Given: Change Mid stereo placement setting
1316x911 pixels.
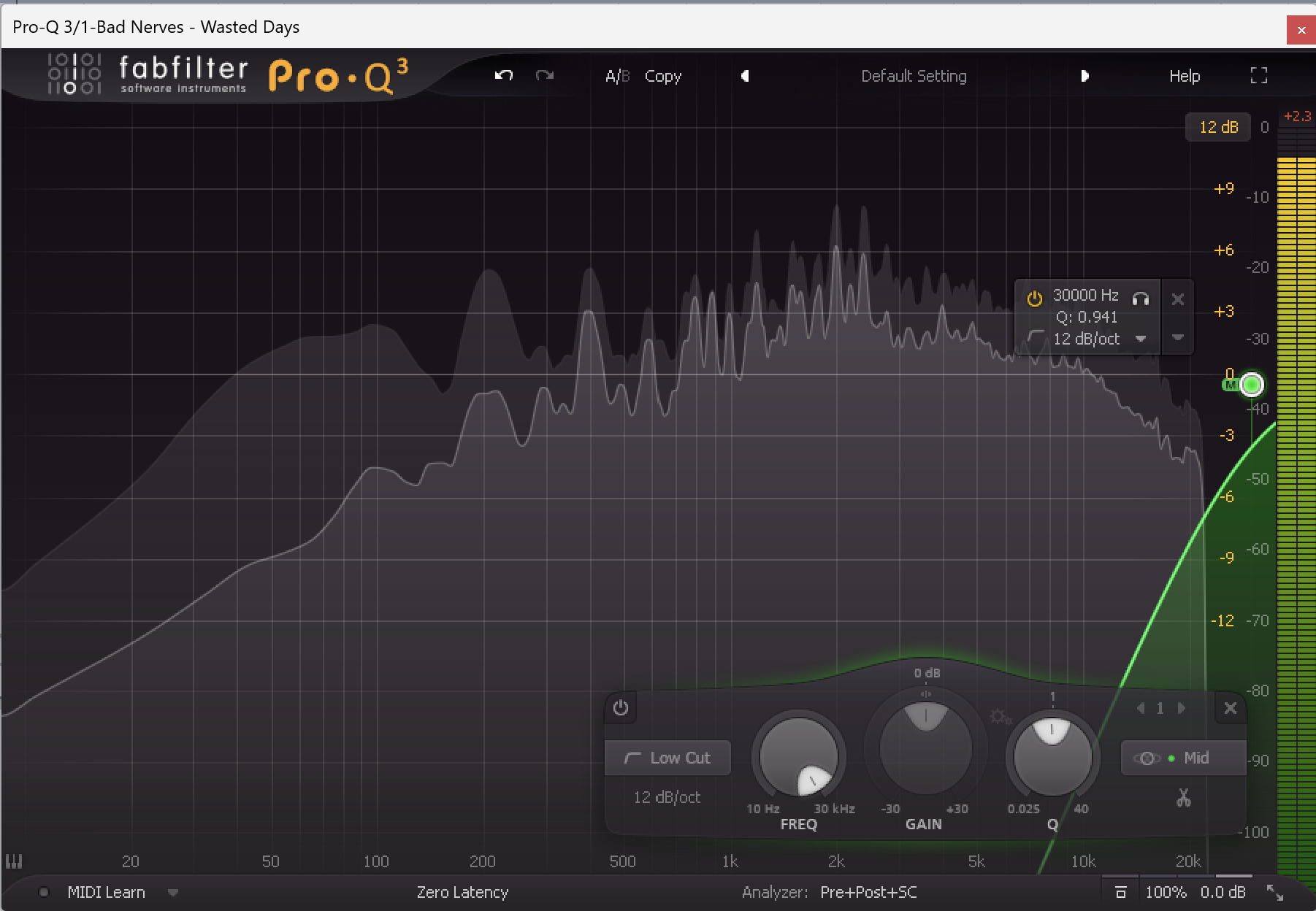Looking at the screenshot, I should pos(1183,758).
